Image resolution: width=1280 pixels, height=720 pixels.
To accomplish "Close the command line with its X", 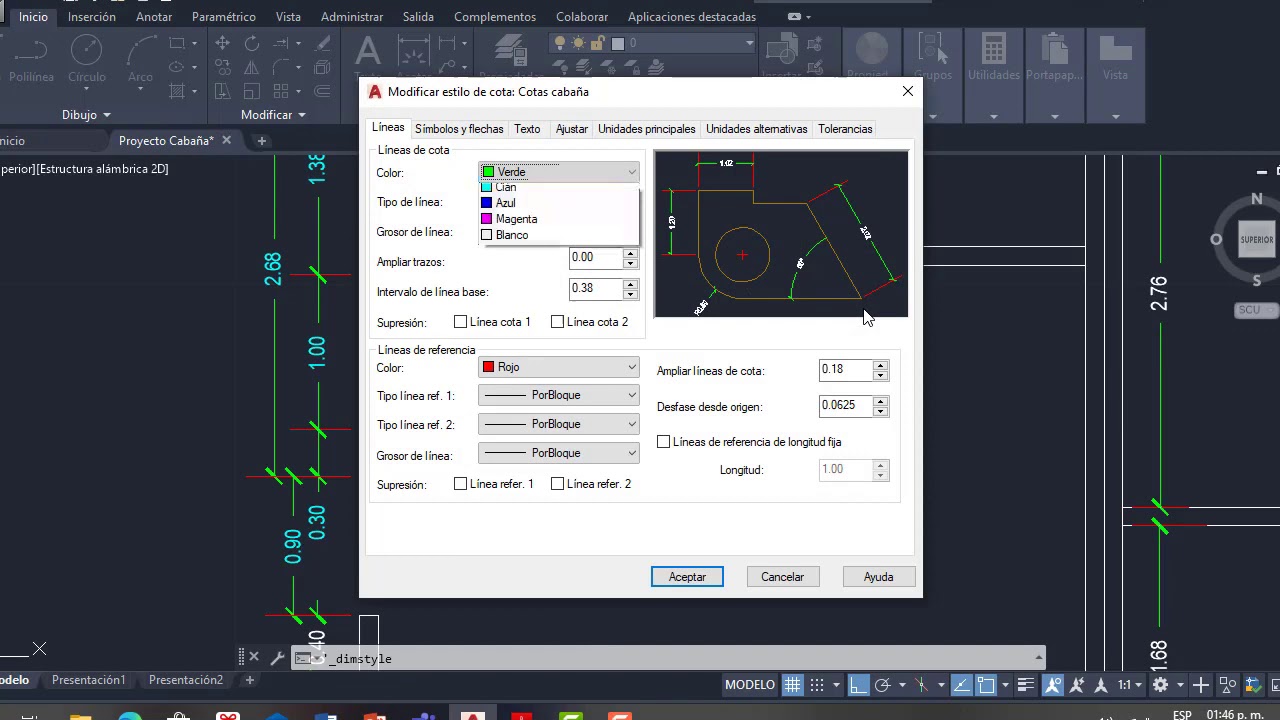I will pyautogui.click(x=253, y=657).
